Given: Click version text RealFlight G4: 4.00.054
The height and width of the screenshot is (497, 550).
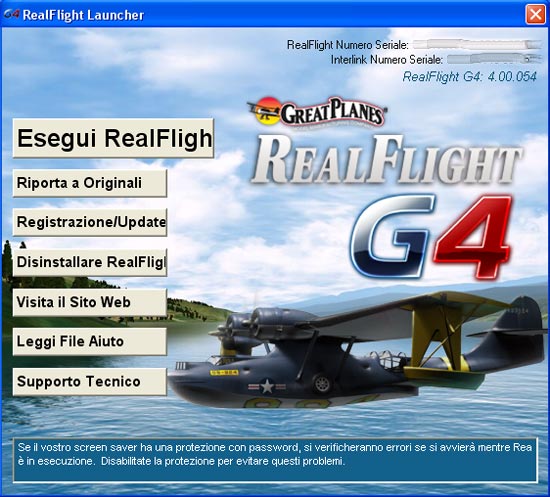Looking at the screenshot, I should click(469, 76).
